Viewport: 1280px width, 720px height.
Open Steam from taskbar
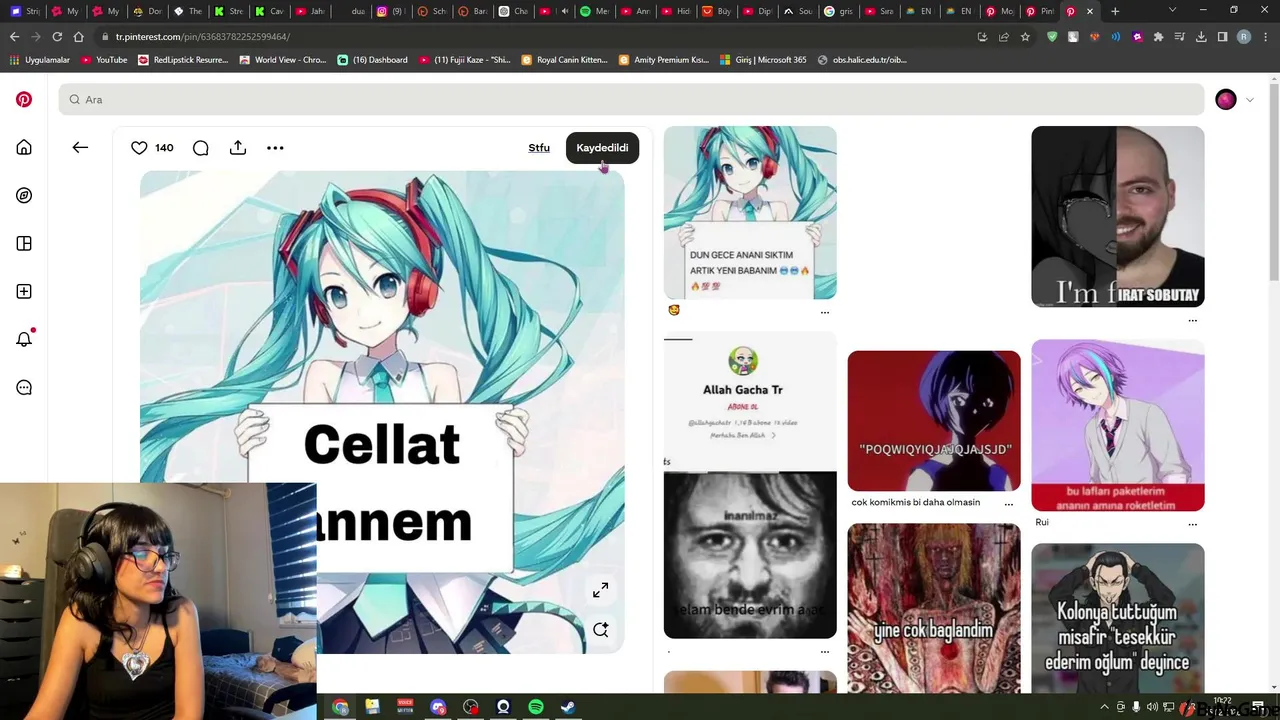coord(568,707)
